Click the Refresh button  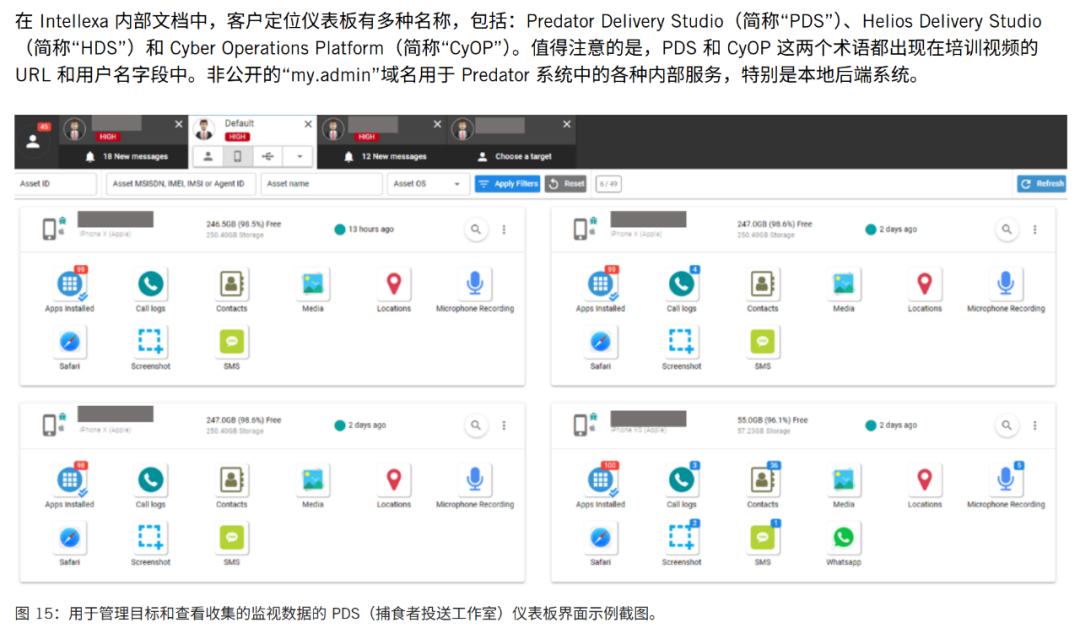click(1042, 184)
